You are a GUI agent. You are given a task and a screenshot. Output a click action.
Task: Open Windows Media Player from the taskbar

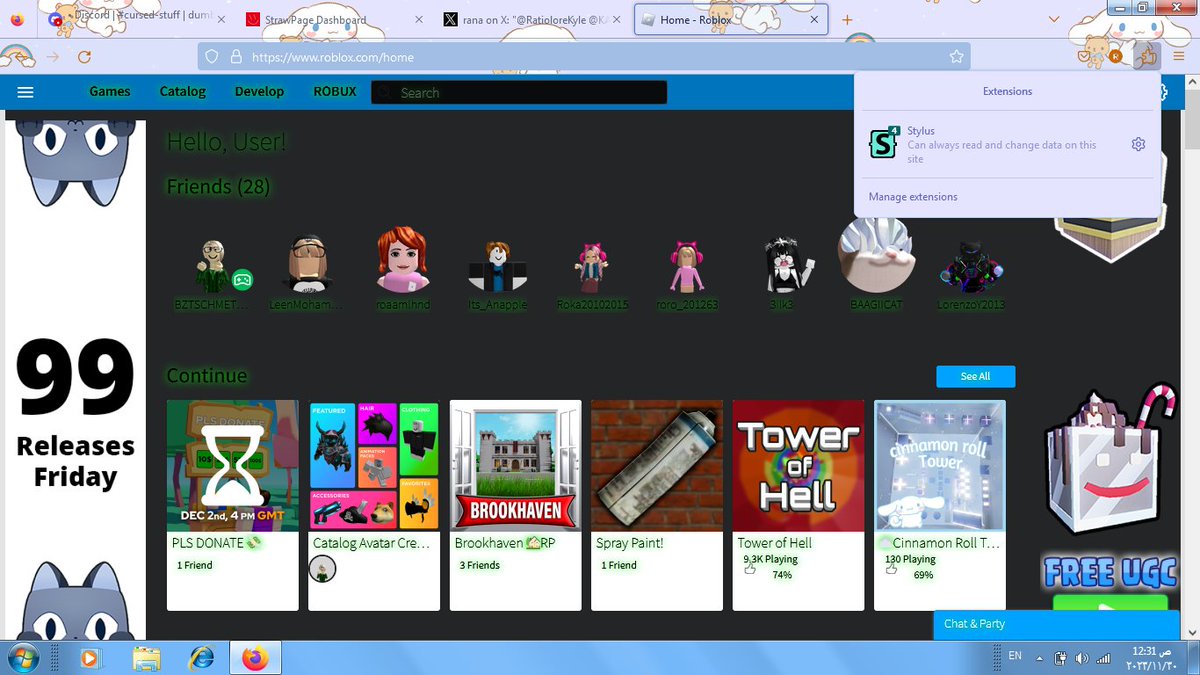tap(89, 658)
